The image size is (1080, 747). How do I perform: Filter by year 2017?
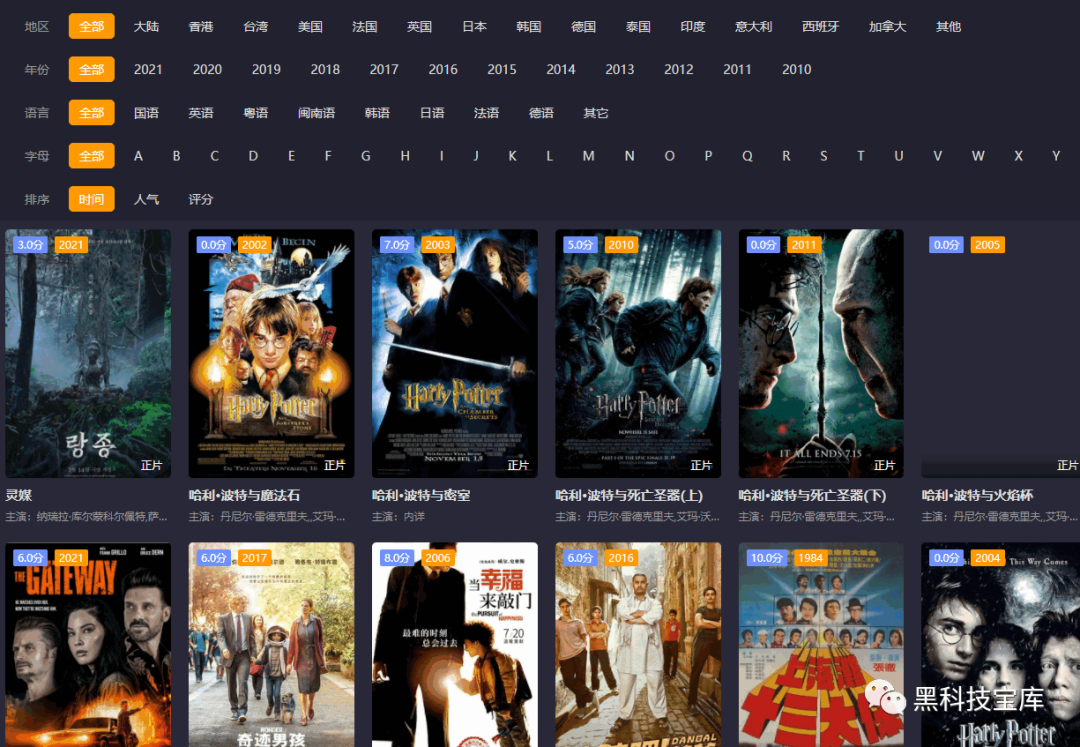384,70
